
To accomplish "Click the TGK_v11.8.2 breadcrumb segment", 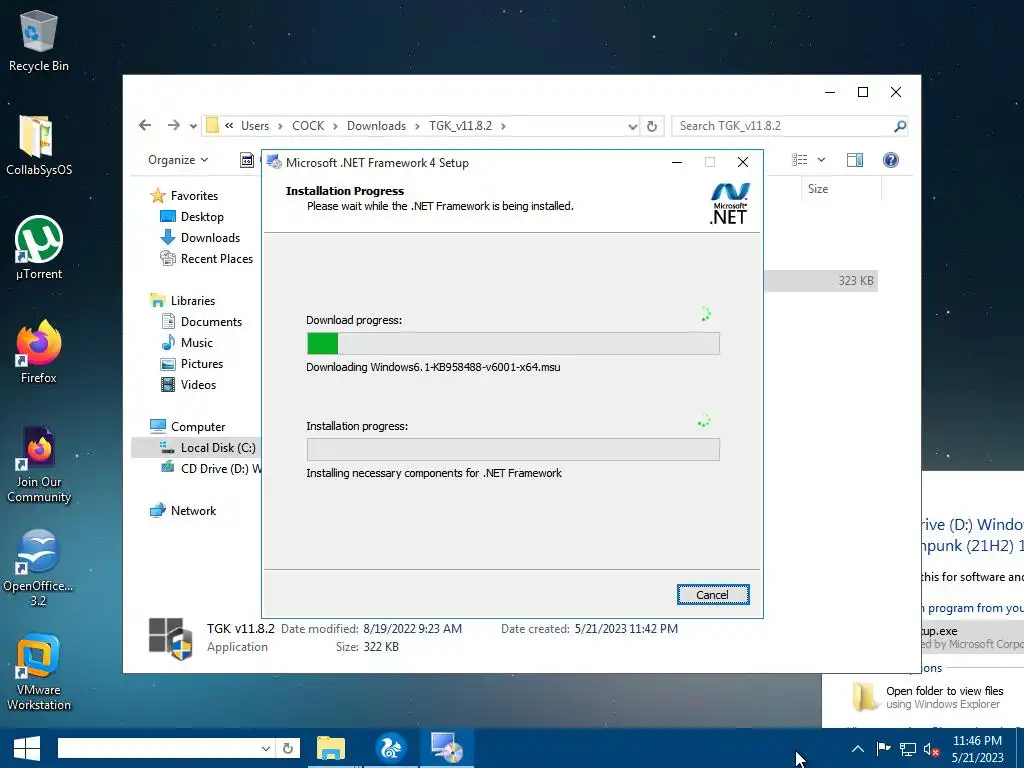I will (460, 126).
